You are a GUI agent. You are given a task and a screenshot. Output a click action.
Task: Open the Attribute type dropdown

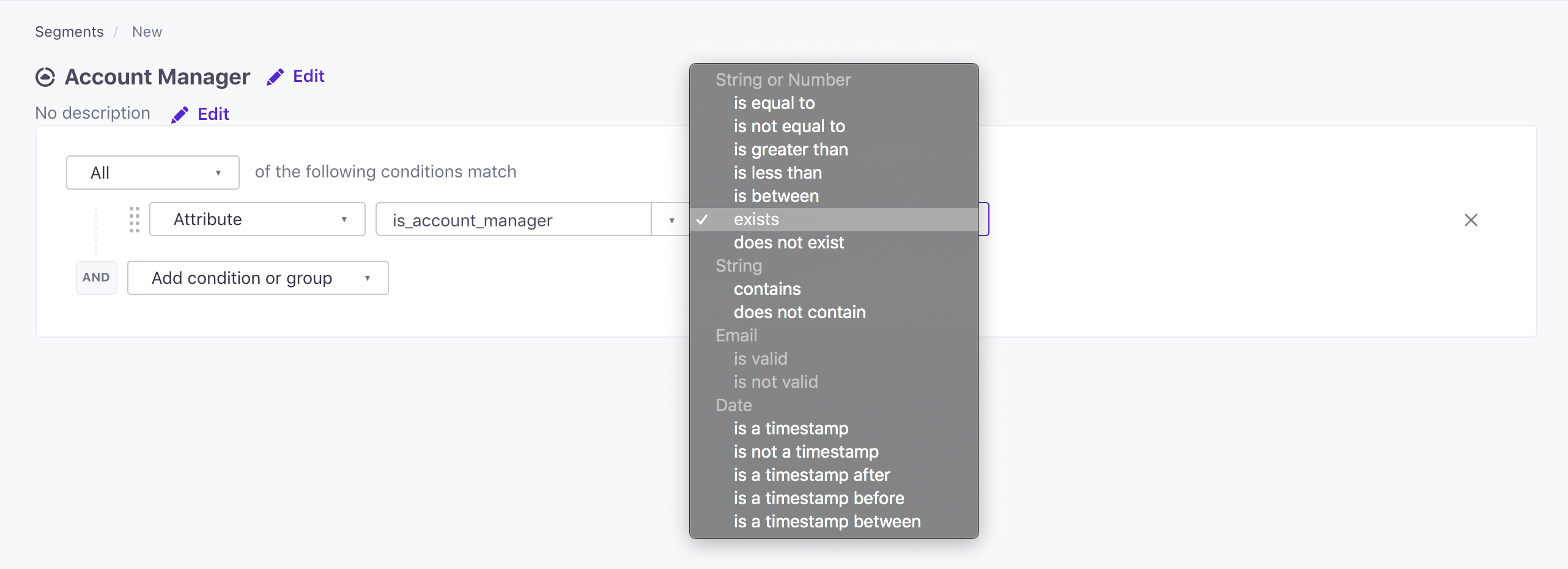(257, 220)
